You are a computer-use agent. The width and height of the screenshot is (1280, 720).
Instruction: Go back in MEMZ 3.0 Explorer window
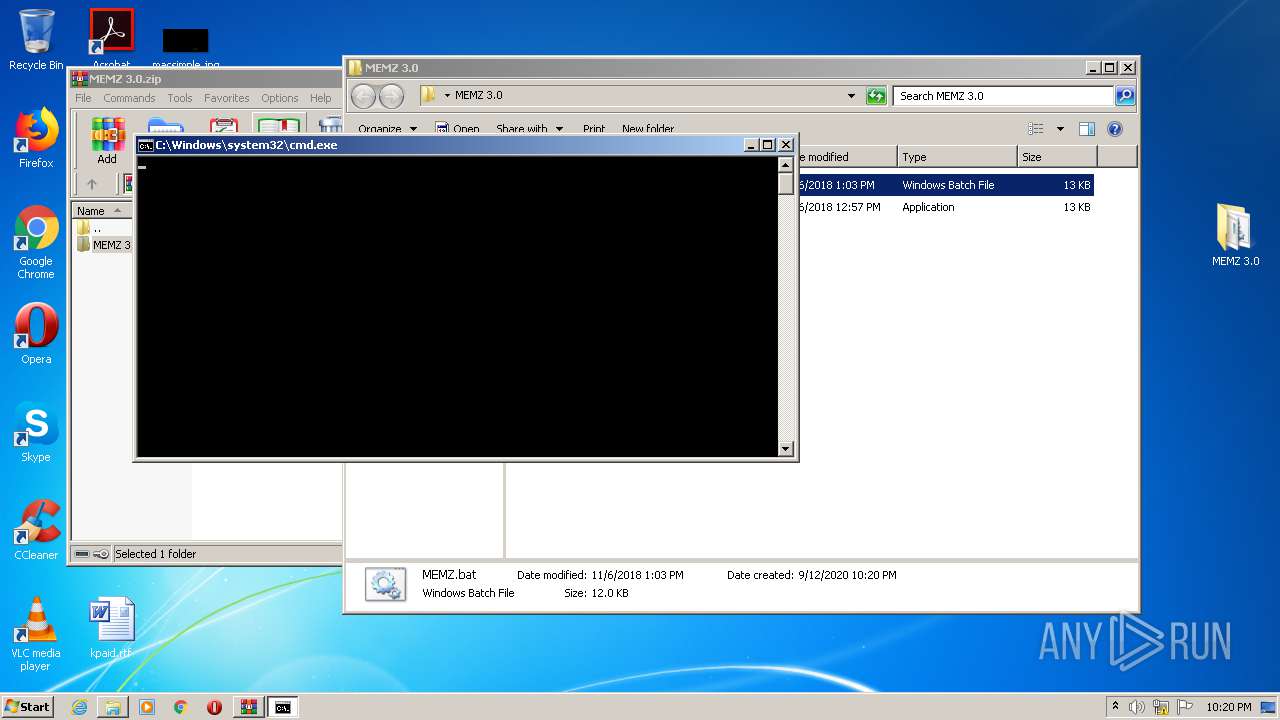tap(364, 96)
